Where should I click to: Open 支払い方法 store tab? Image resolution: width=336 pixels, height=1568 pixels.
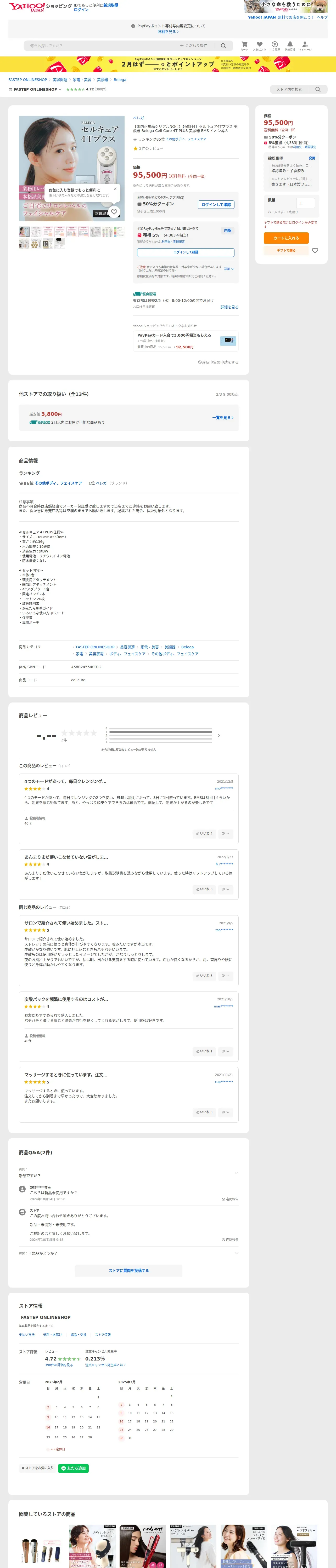(27, 1334)
